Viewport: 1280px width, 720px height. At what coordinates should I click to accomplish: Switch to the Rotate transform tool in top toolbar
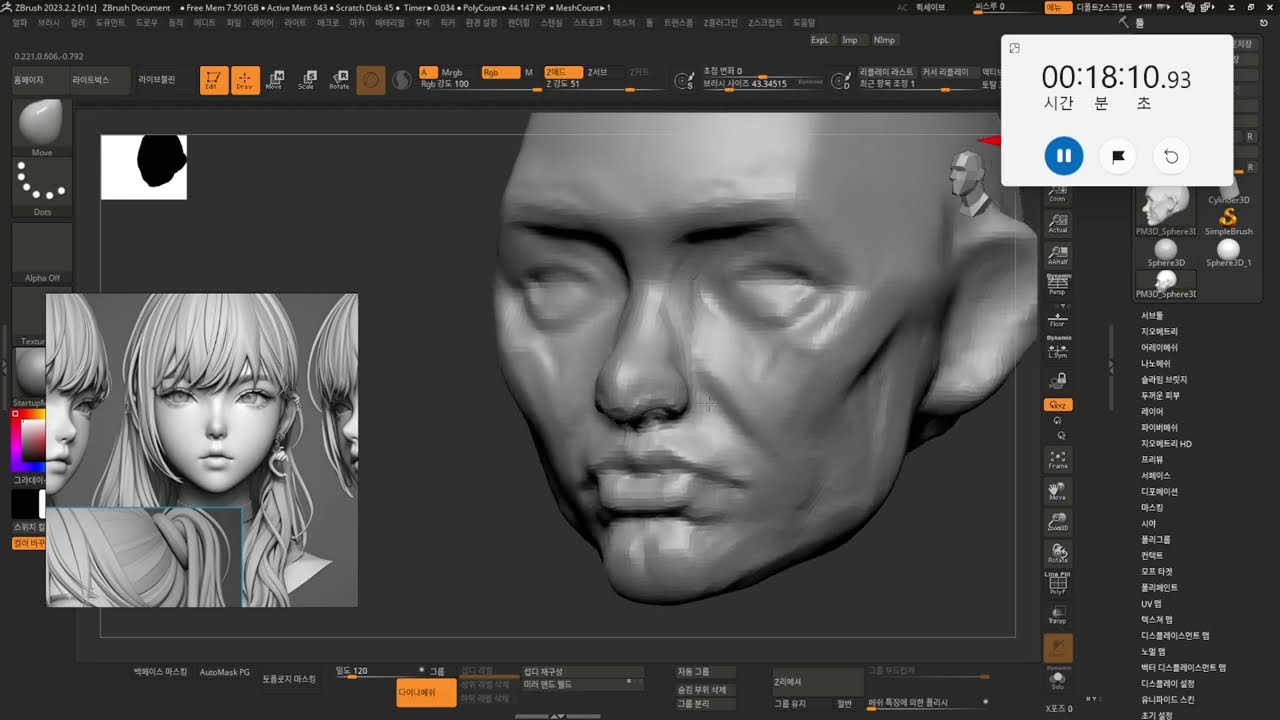click(339, 81)
